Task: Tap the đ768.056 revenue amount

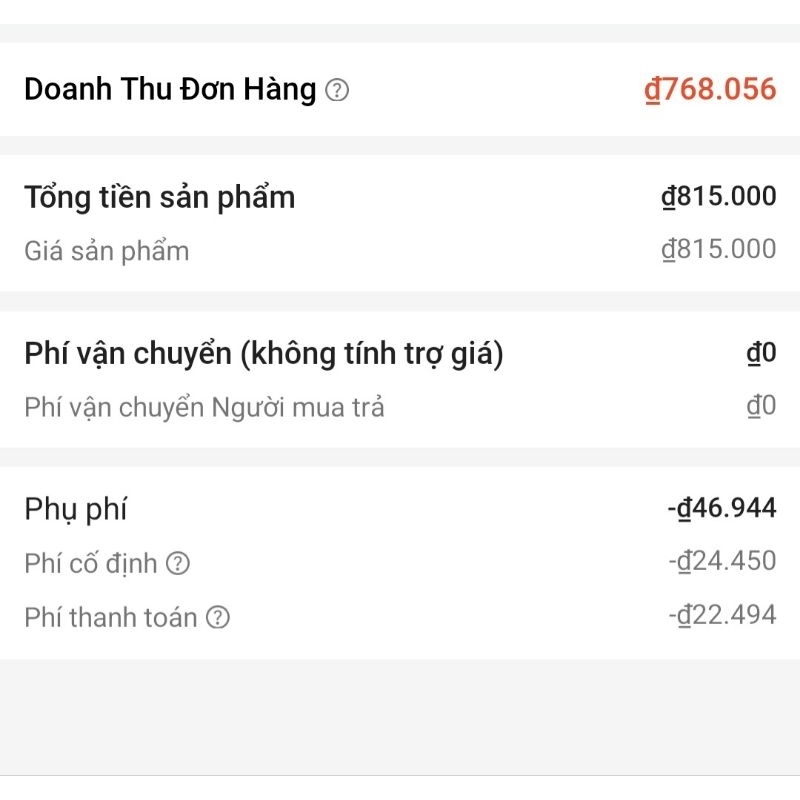Action: [710, 89]
